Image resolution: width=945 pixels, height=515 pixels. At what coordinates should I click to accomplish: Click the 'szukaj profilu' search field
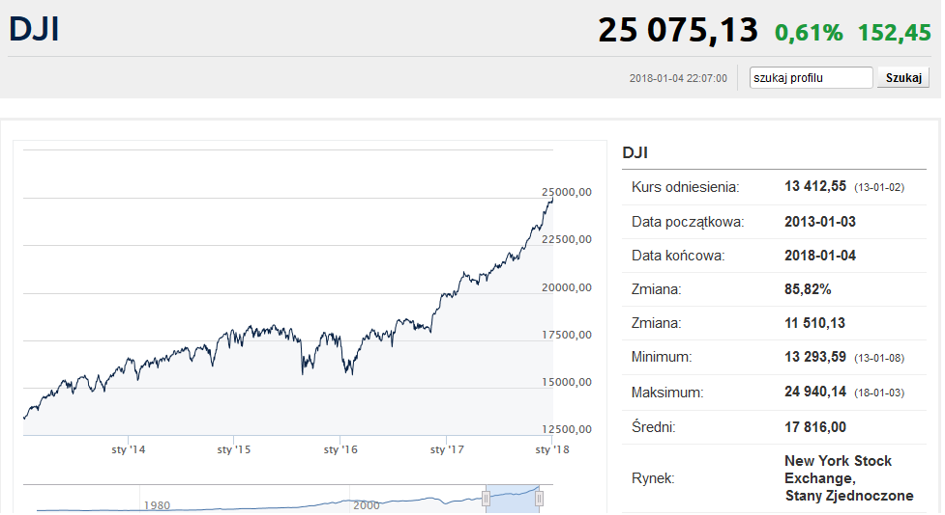pos(811,78)
